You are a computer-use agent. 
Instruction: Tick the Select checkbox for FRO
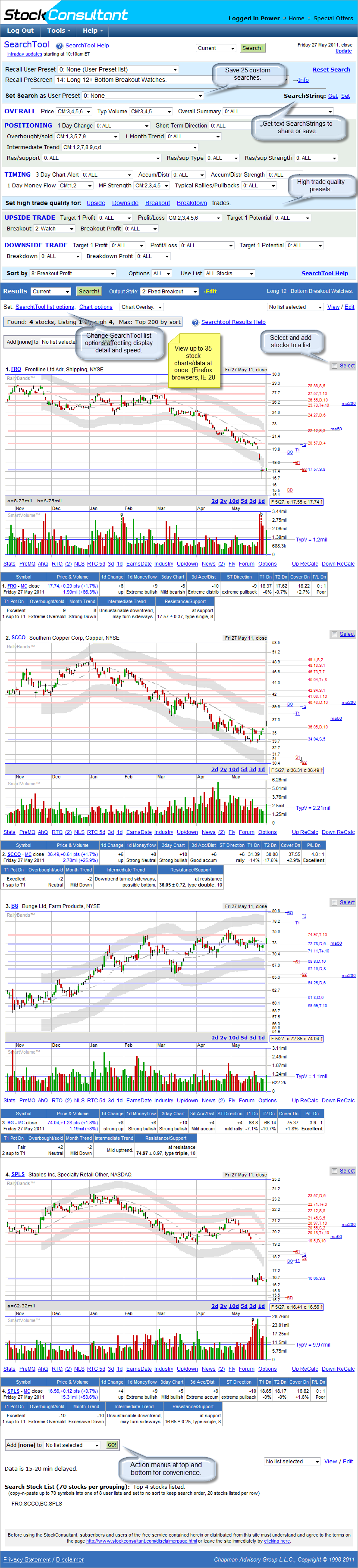point(334,366)
